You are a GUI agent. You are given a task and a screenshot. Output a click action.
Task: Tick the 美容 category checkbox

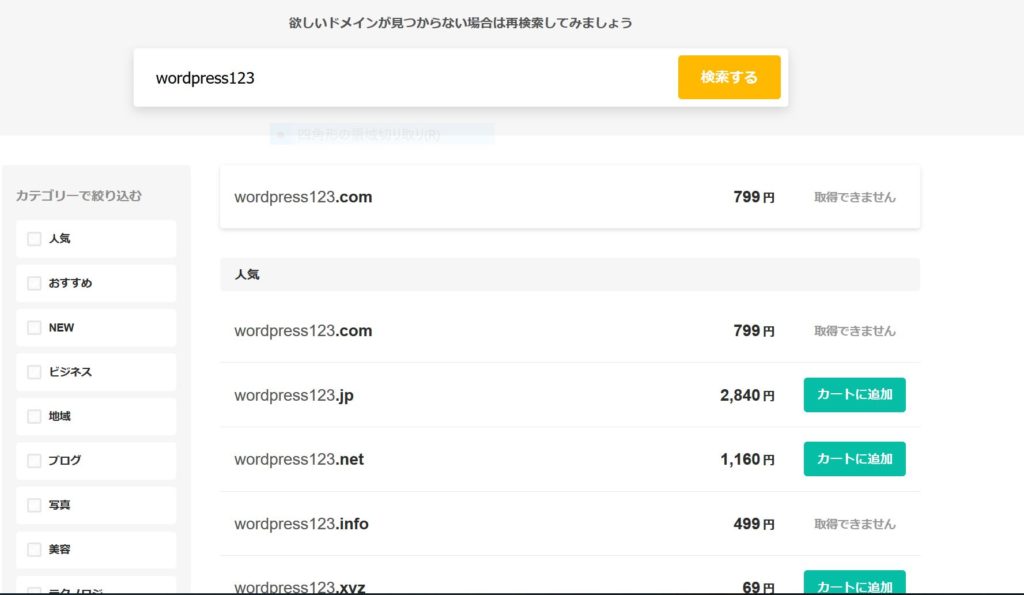[x=34, y=550]
